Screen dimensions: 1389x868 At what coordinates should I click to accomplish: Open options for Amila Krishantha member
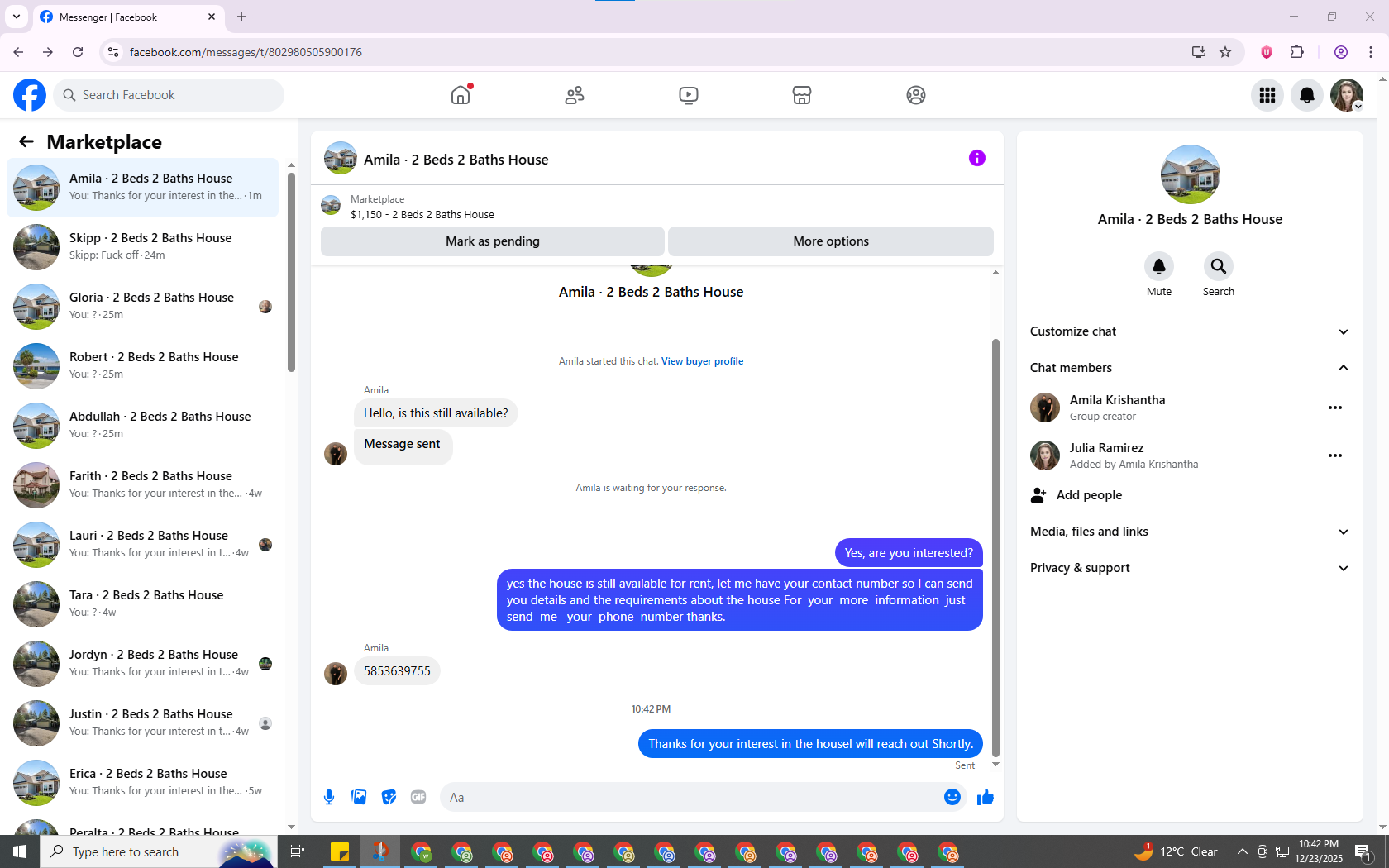pos(1335,408)
